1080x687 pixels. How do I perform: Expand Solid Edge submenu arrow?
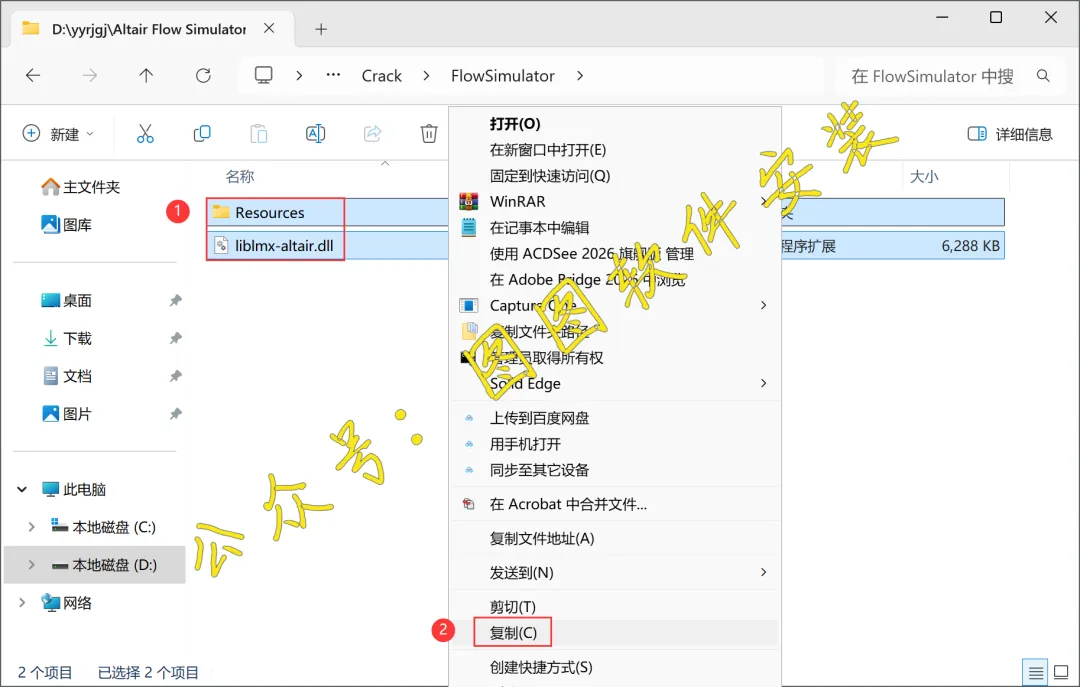click(x=763, y=383)
